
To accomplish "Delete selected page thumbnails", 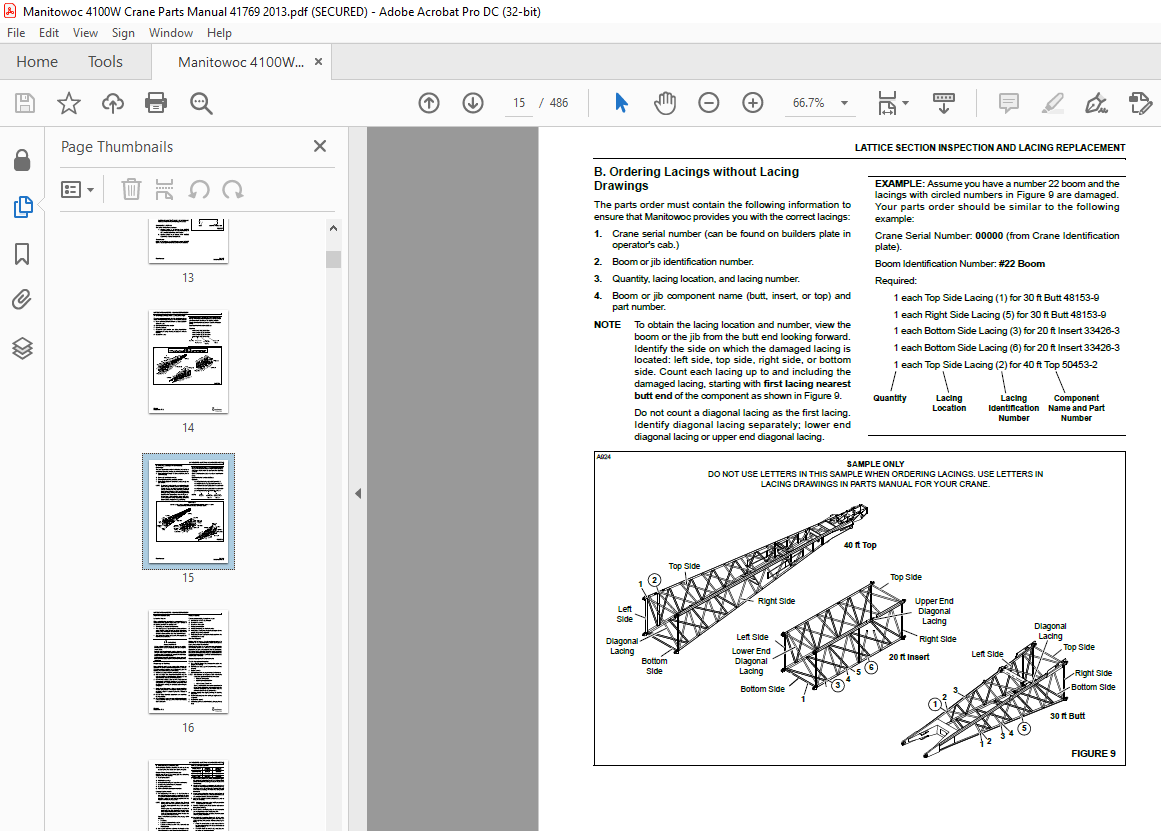I will [131, 190].
